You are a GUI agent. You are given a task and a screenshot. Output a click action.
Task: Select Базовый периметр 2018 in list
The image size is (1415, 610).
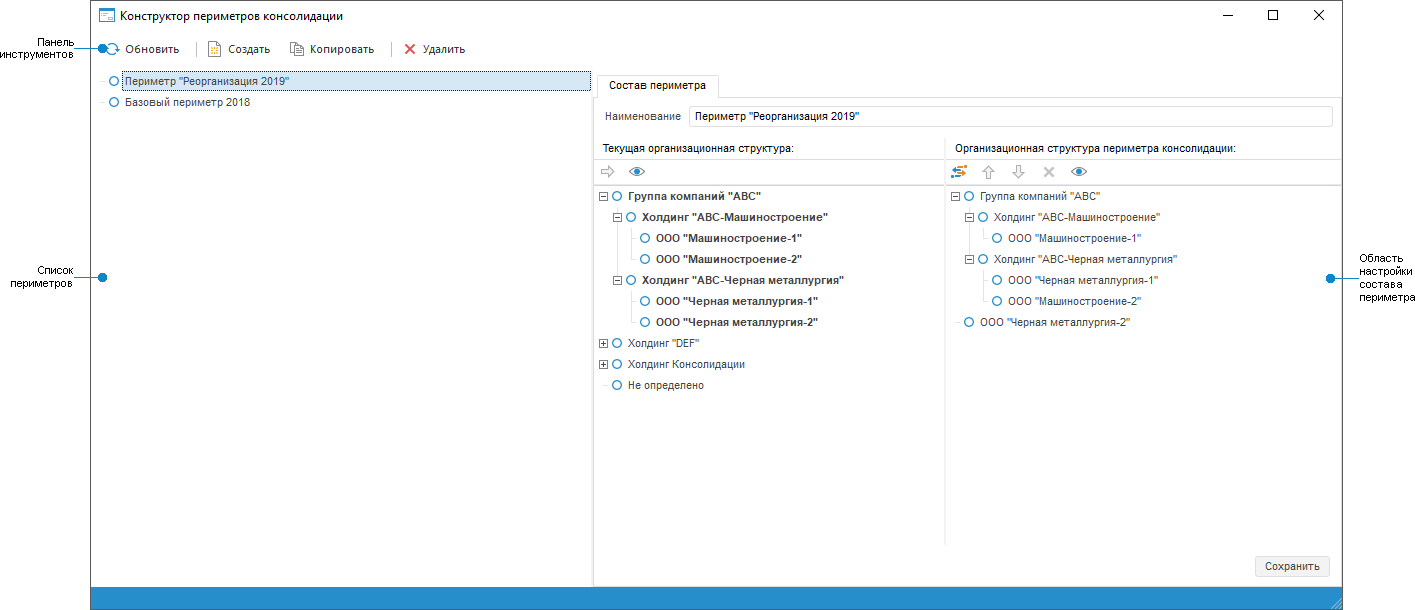[187, 102]
